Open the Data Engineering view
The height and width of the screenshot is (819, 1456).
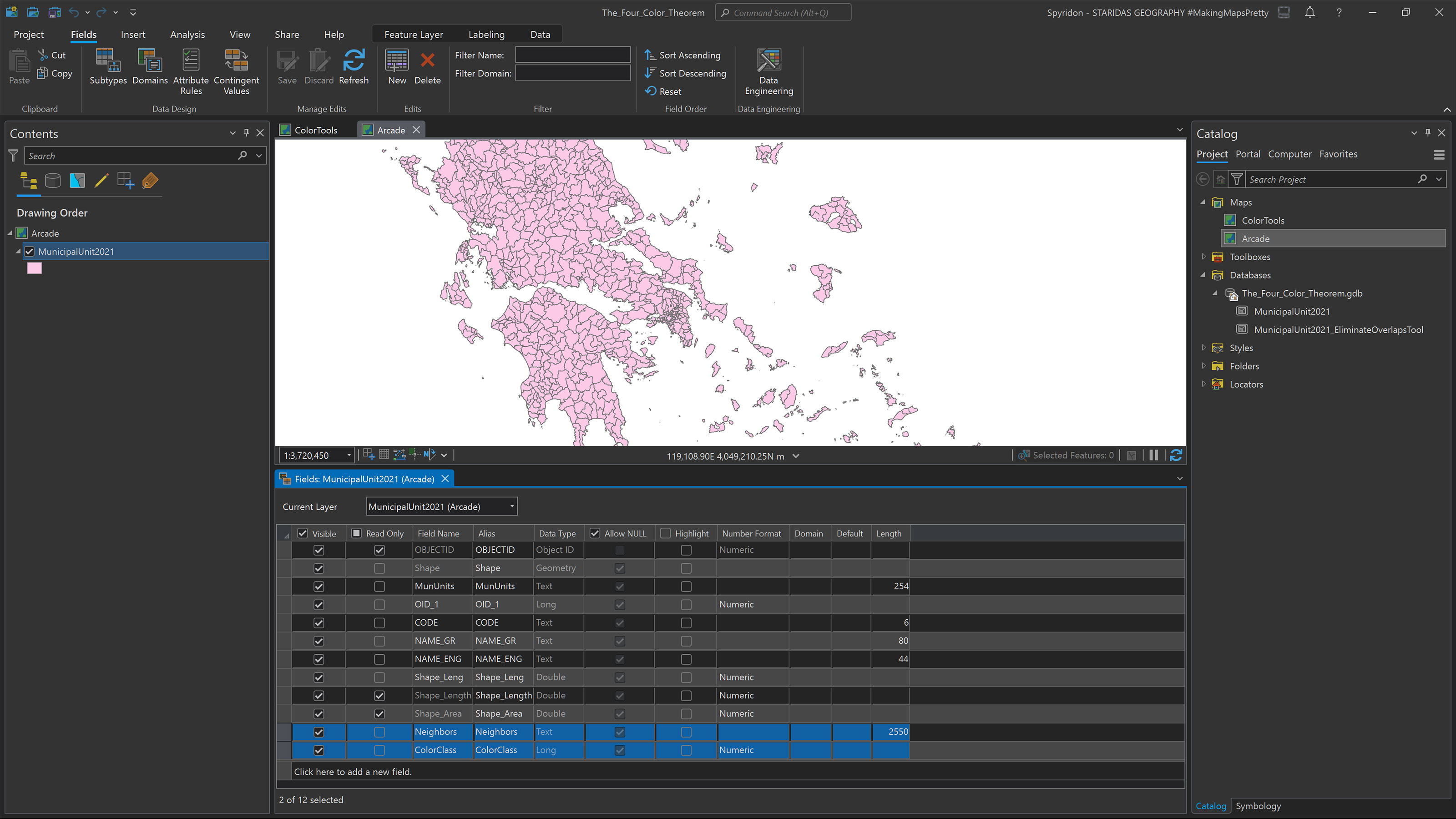[x=768, y=71]
